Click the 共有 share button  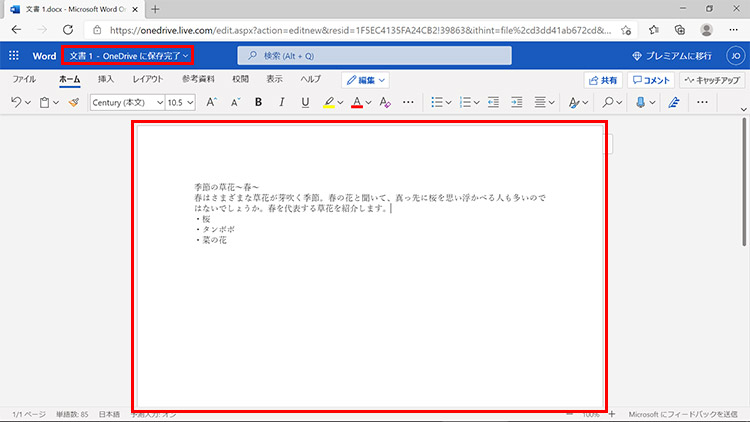(603, 79)
